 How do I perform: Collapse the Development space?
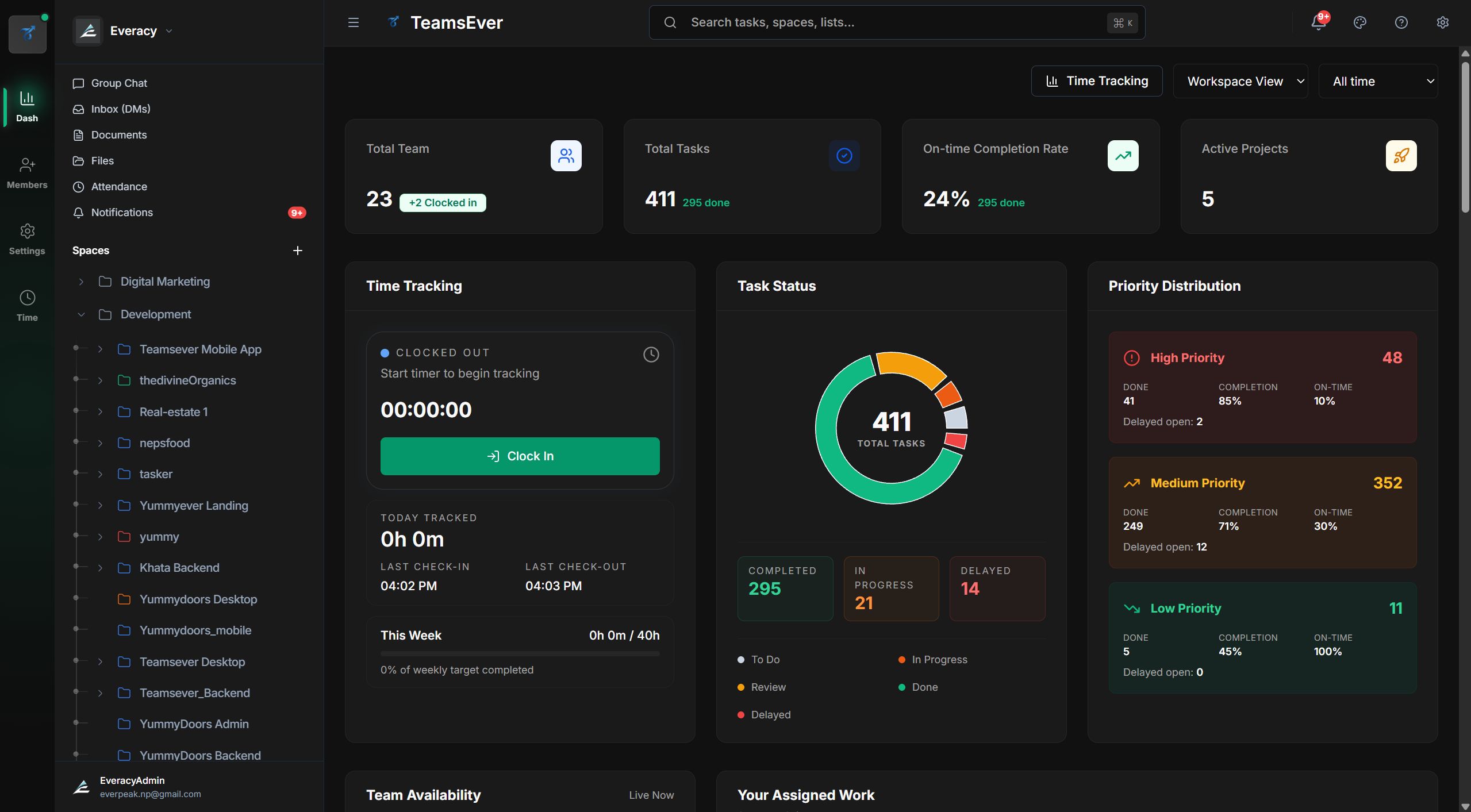(81, 314)
